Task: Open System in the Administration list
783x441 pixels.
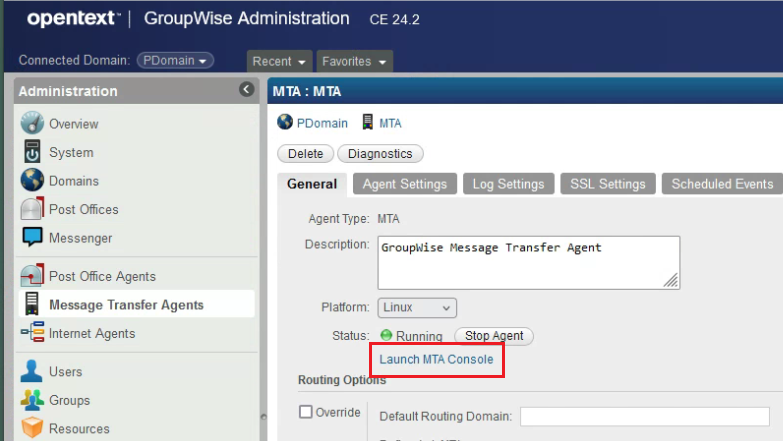Action: (x=71, y=152)
